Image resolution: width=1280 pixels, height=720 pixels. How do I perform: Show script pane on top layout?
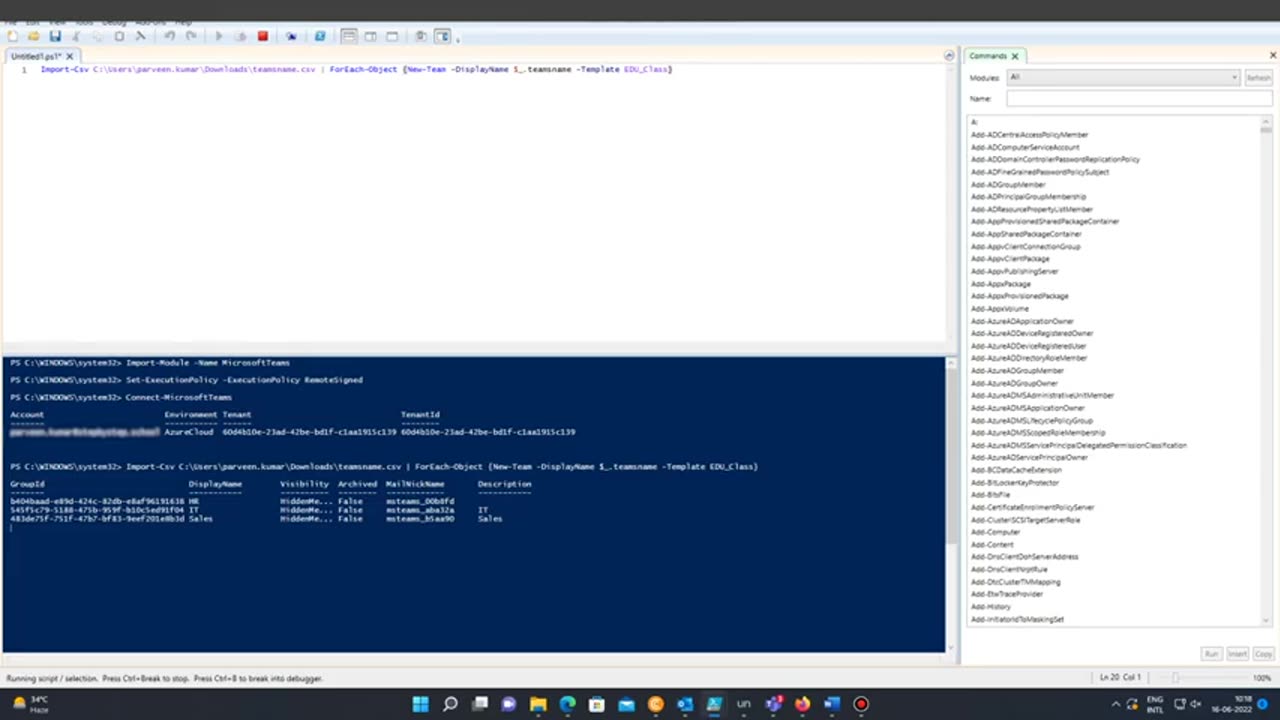tap(349, 36)
